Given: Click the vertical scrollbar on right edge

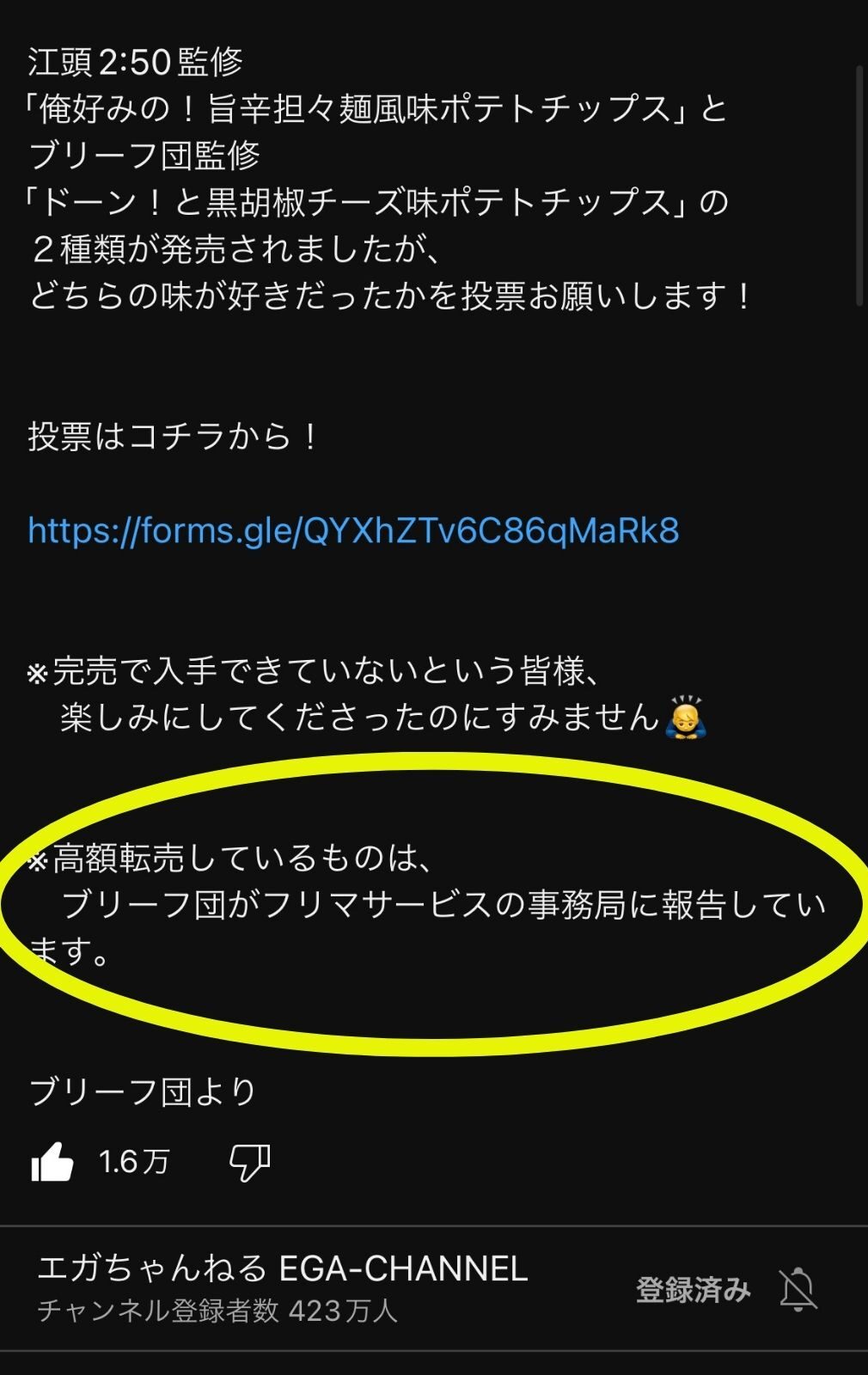Looking at the screenshot, I should tap(859, 185).
